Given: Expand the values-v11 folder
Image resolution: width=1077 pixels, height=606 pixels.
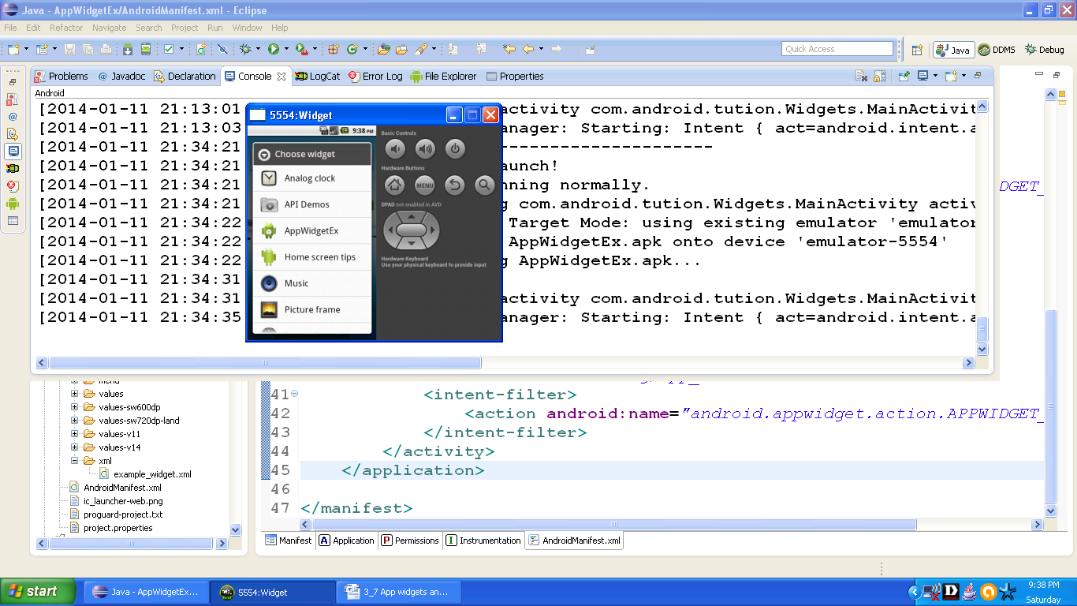Looking at the screenshot, I should tap(74, 434).
